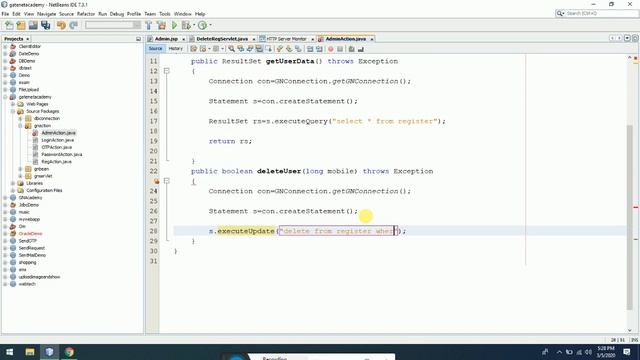640x360 pixels.
Task: Click the Toggle Rectangular Selection icon
Action: (x=269, y=49)
